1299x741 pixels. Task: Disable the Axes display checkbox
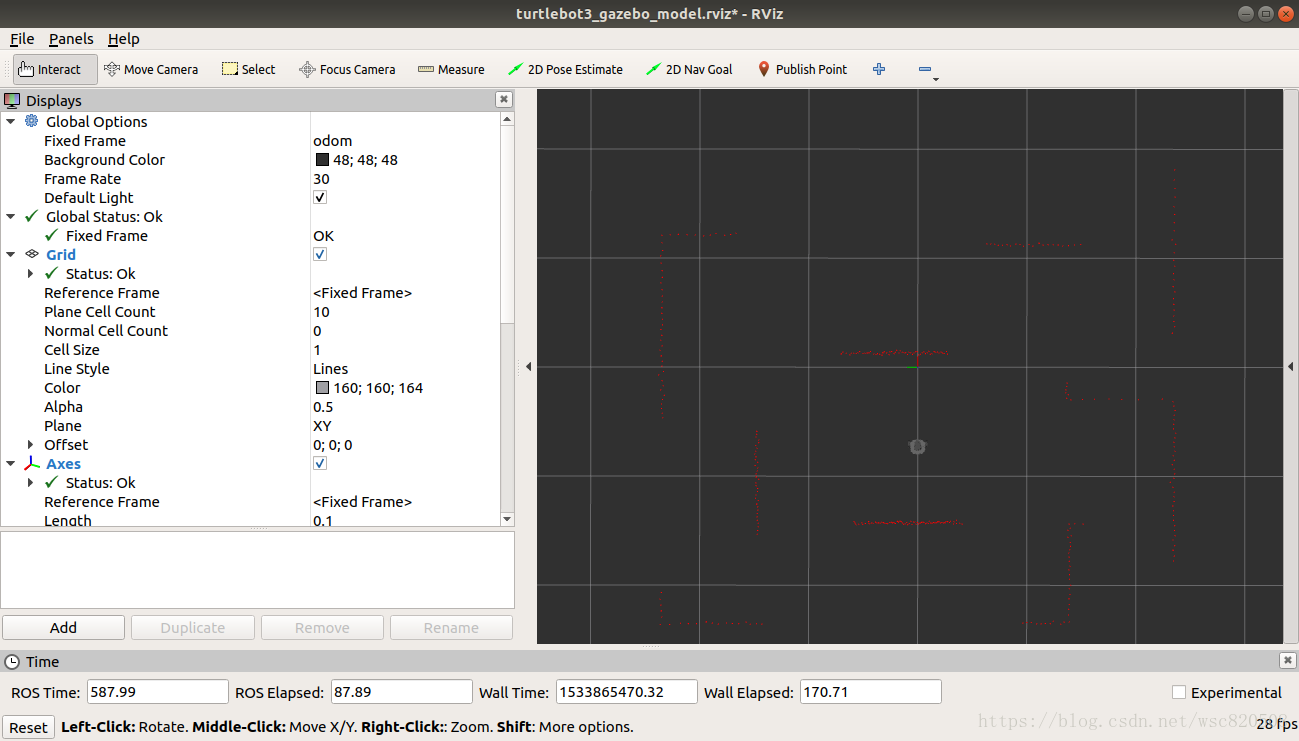pyautogui.click(x=320, y=464)
